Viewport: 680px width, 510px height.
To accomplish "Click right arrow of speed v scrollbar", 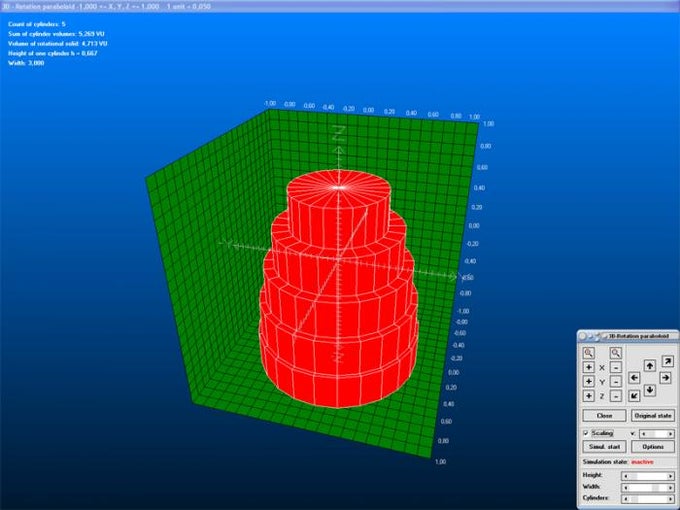I will click(670, 433).
